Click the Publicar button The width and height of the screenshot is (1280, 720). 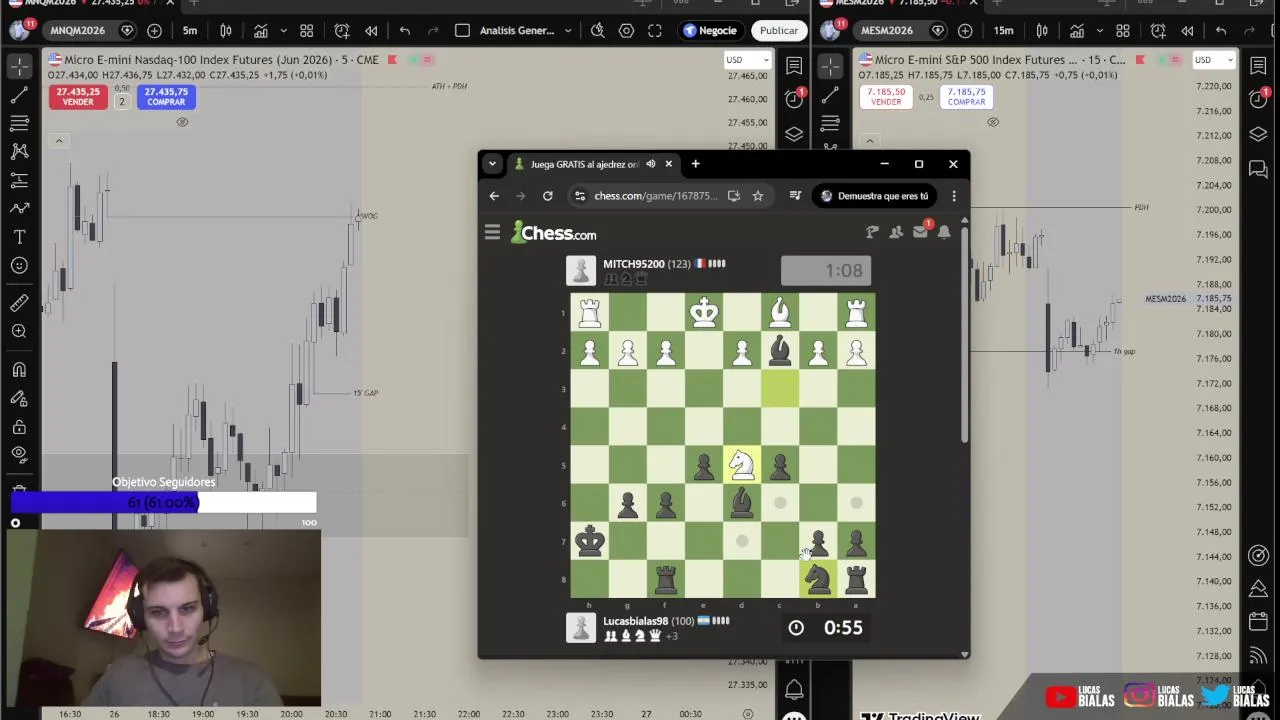[x=779, y=30]
